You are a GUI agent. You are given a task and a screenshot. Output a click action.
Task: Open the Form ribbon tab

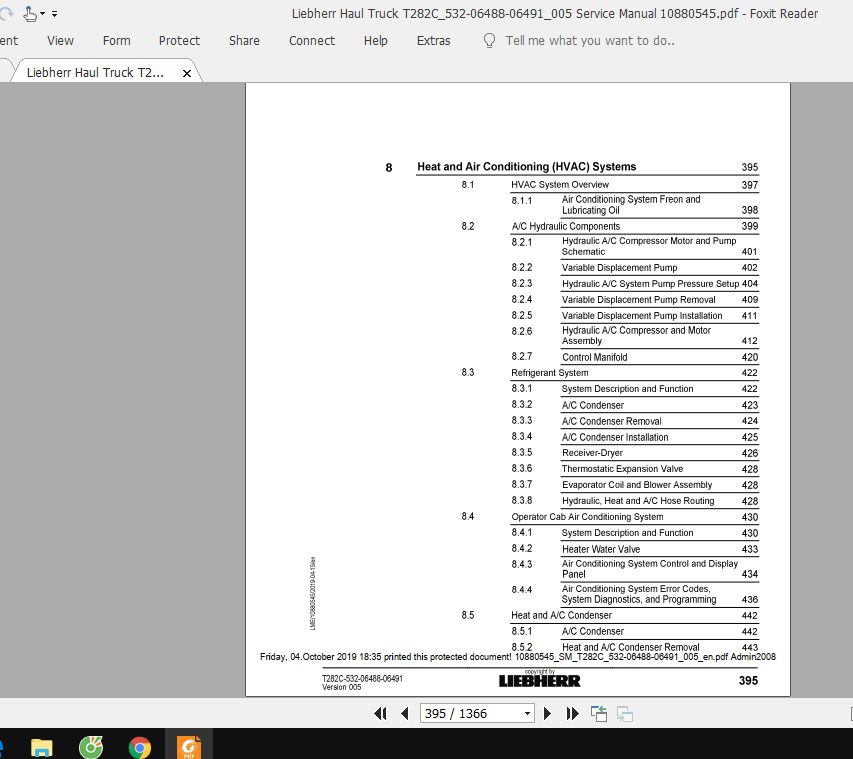[116, 41]
